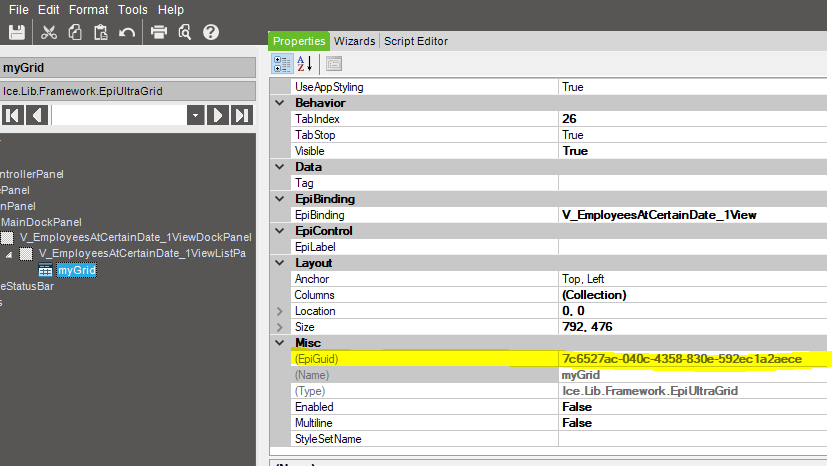Open the Tools menu
Viewport: 832px width, 466px height.
pos(132,9)
